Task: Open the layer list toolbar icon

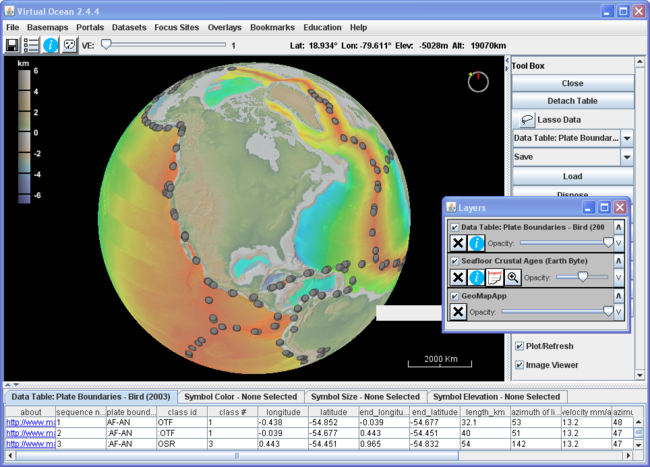Action: click(x=31, y=45)
